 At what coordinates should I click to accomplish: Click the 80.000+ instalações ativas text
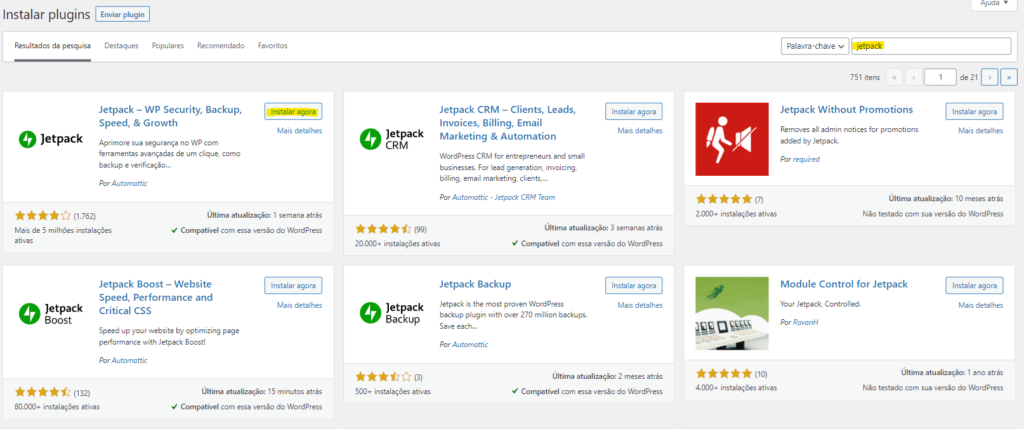pyautogui.click(x=57, y=406)
